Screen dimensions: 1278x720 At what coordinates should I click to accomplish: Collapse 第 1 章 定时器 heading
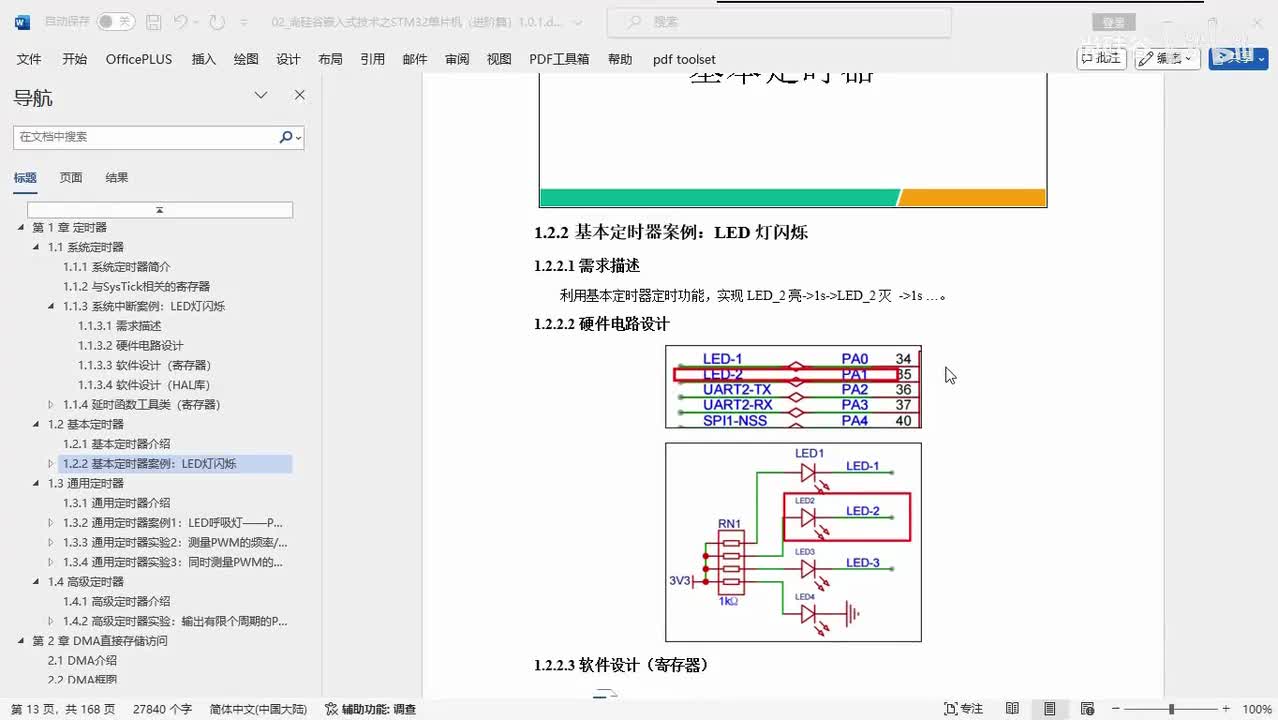click(x=21, y=228)
